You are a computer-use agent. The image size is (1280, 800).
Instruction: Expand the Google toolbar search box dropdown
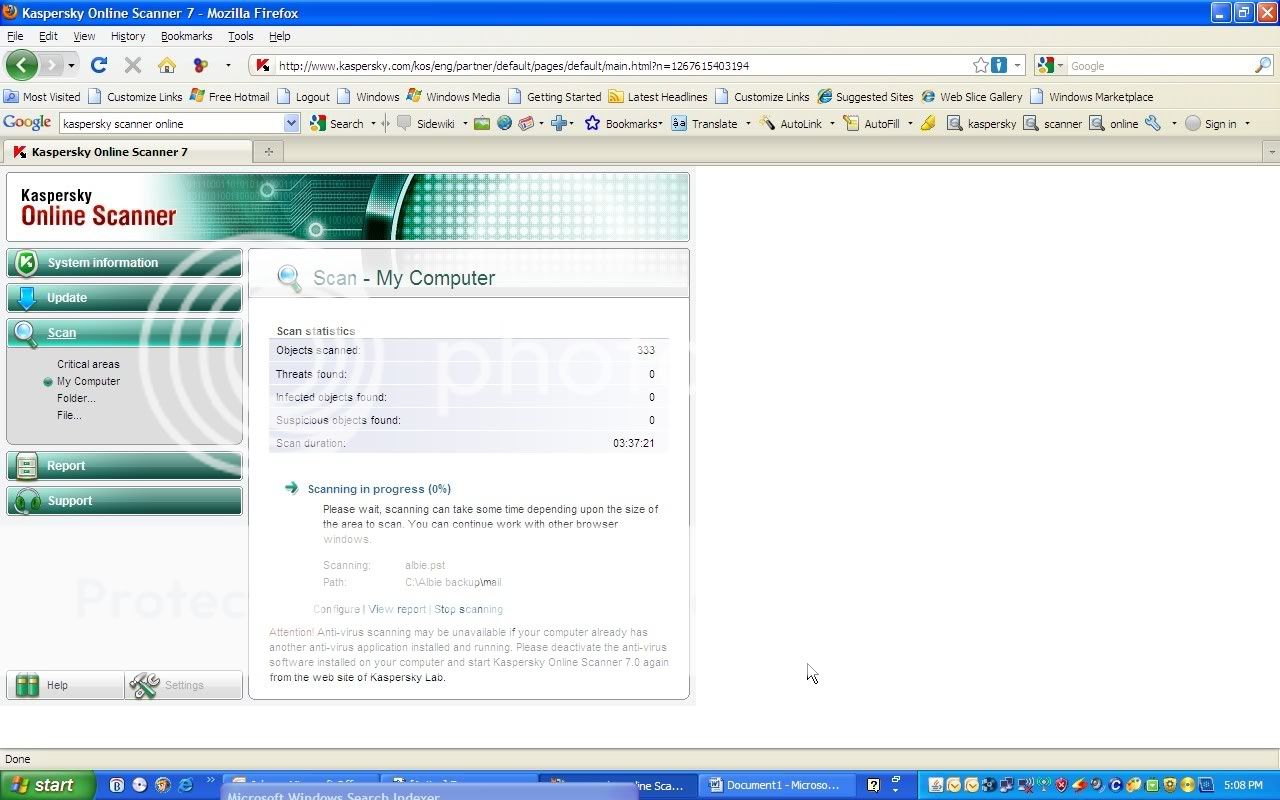292,123
